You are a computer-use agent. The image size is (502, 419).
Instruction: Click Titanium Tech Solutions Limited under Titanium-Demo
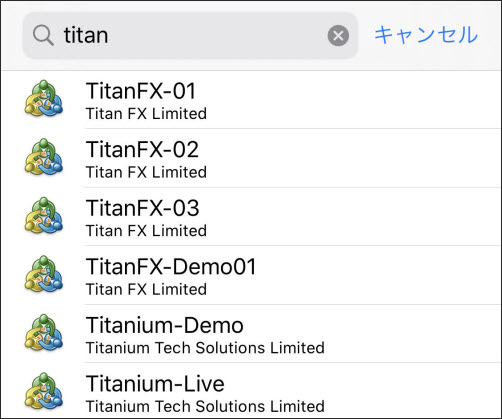[205, 348]
